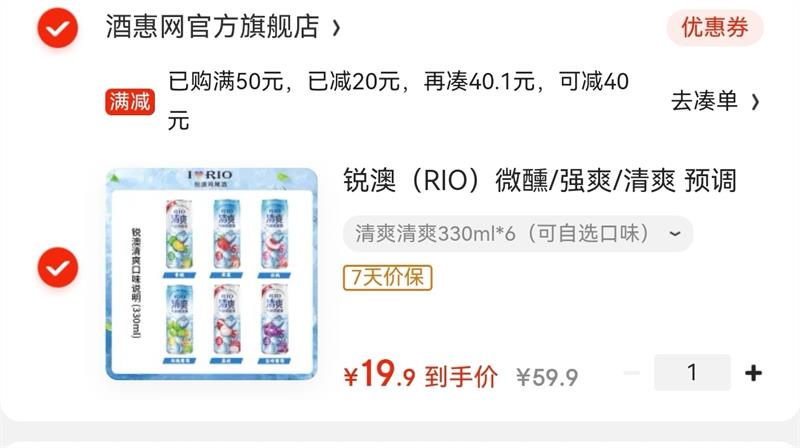The height and width of the screenshot is (448, 800).
Task: Click the ¥19.9 到手价 price
Action: click(421, 375)
